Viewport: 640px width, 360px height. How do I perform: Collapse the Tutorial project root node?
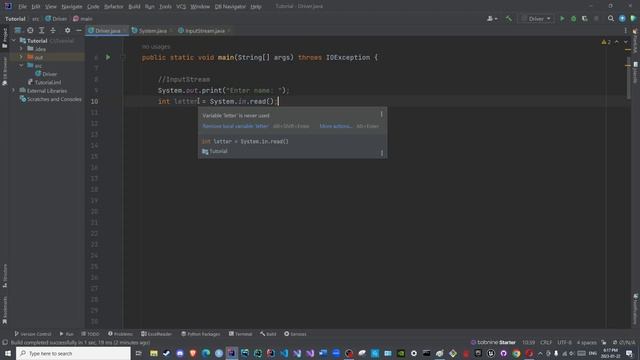tap(14, 41)
